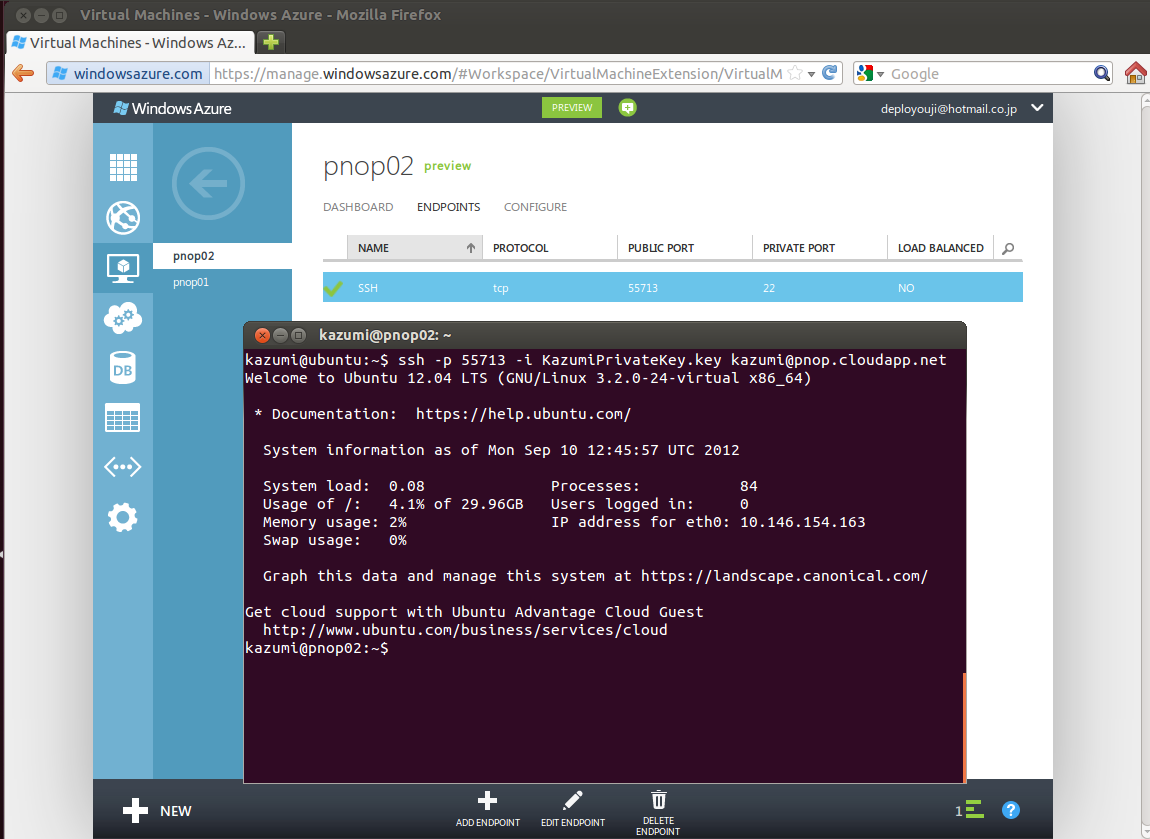Image resolution: width=1150 pixels, height=839 pixels.
Task: Switch to the DASHBOARD tab
Action: coord(358,207)
